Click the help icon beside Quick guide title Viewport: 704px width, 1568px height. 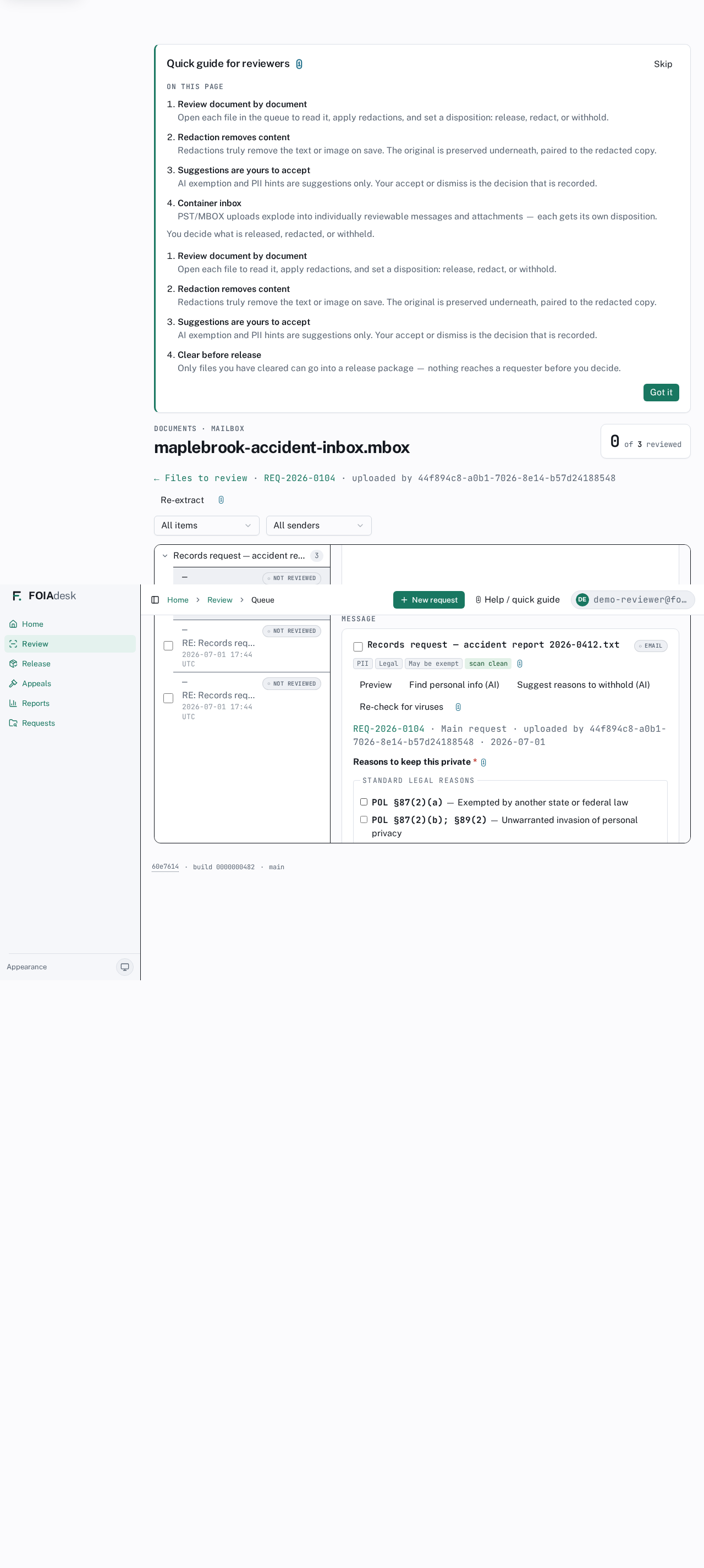pyautogui.click(x=299, y=64)
